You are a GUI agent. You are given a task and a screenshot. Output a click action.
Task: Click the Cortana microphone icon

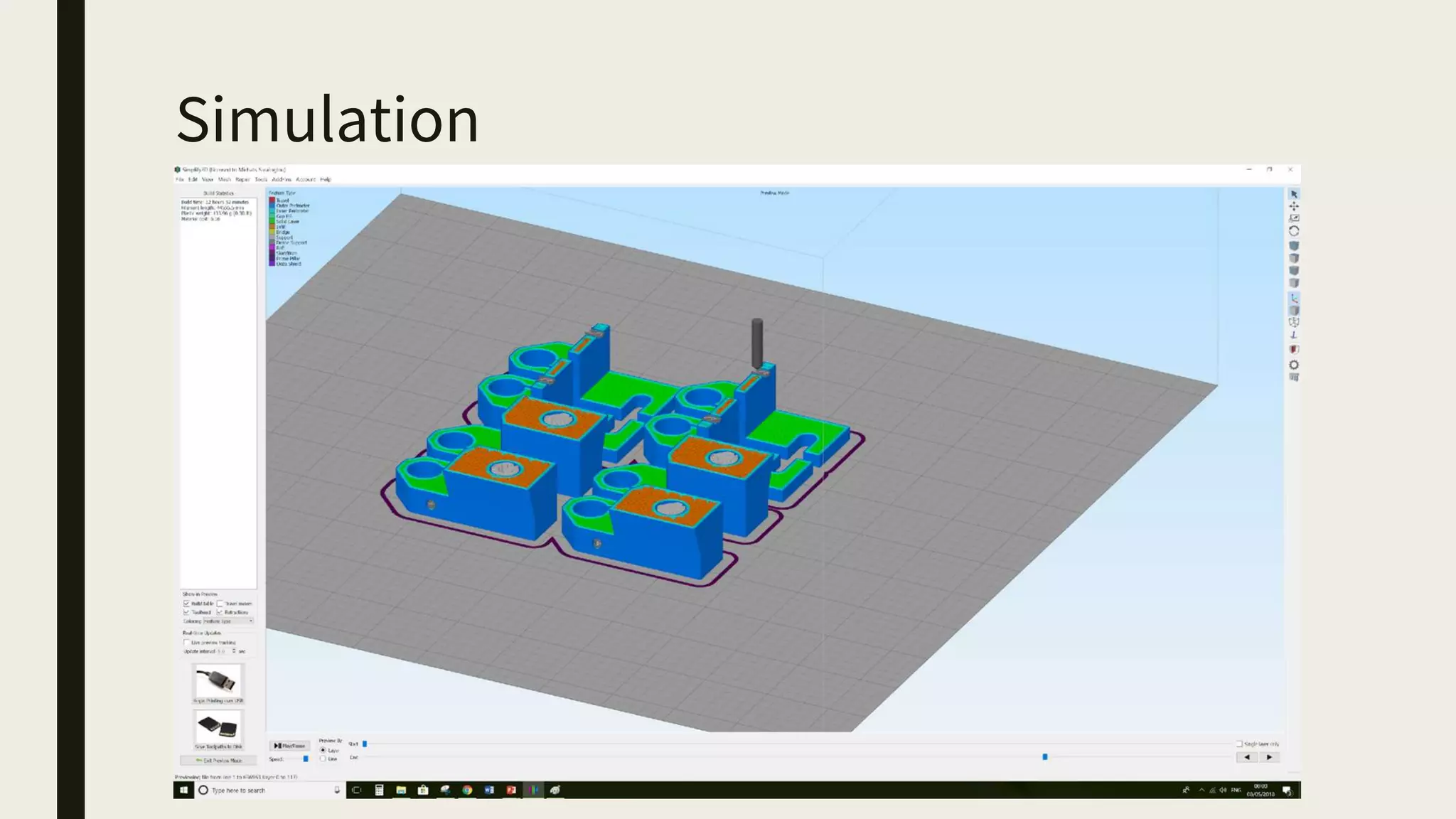[337, 790]
